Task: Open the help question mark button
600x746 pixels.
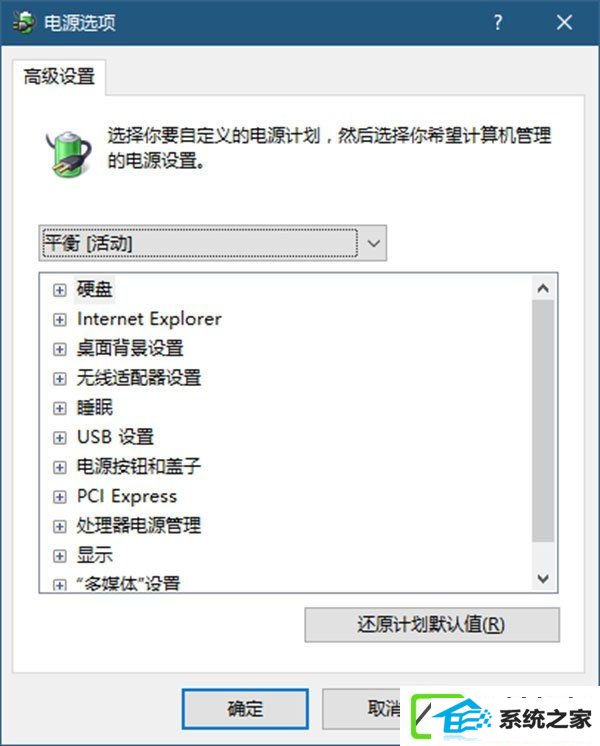Action: (497, 22)
